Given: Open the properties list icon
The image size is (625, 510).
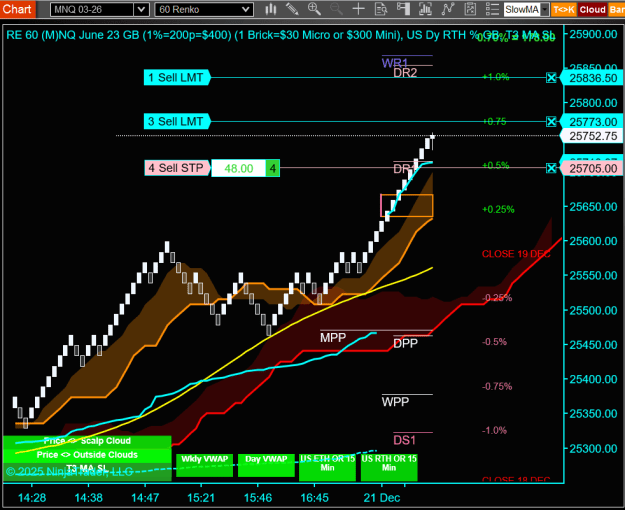Looking at the screenshot, I should click(492, 9).
